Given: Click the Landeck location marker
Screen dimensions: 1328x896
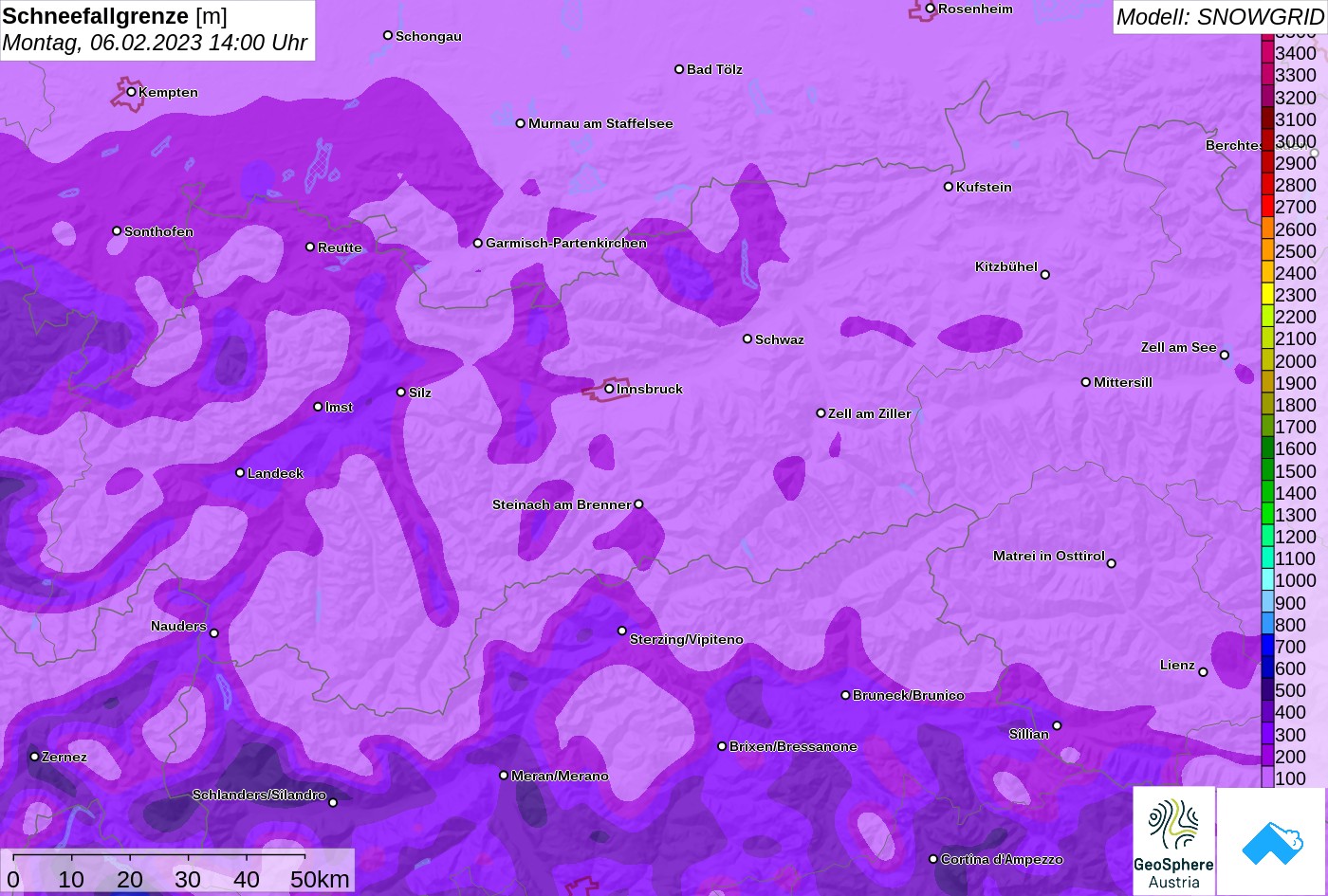Looking at the screenshot, I should (240, 473).
